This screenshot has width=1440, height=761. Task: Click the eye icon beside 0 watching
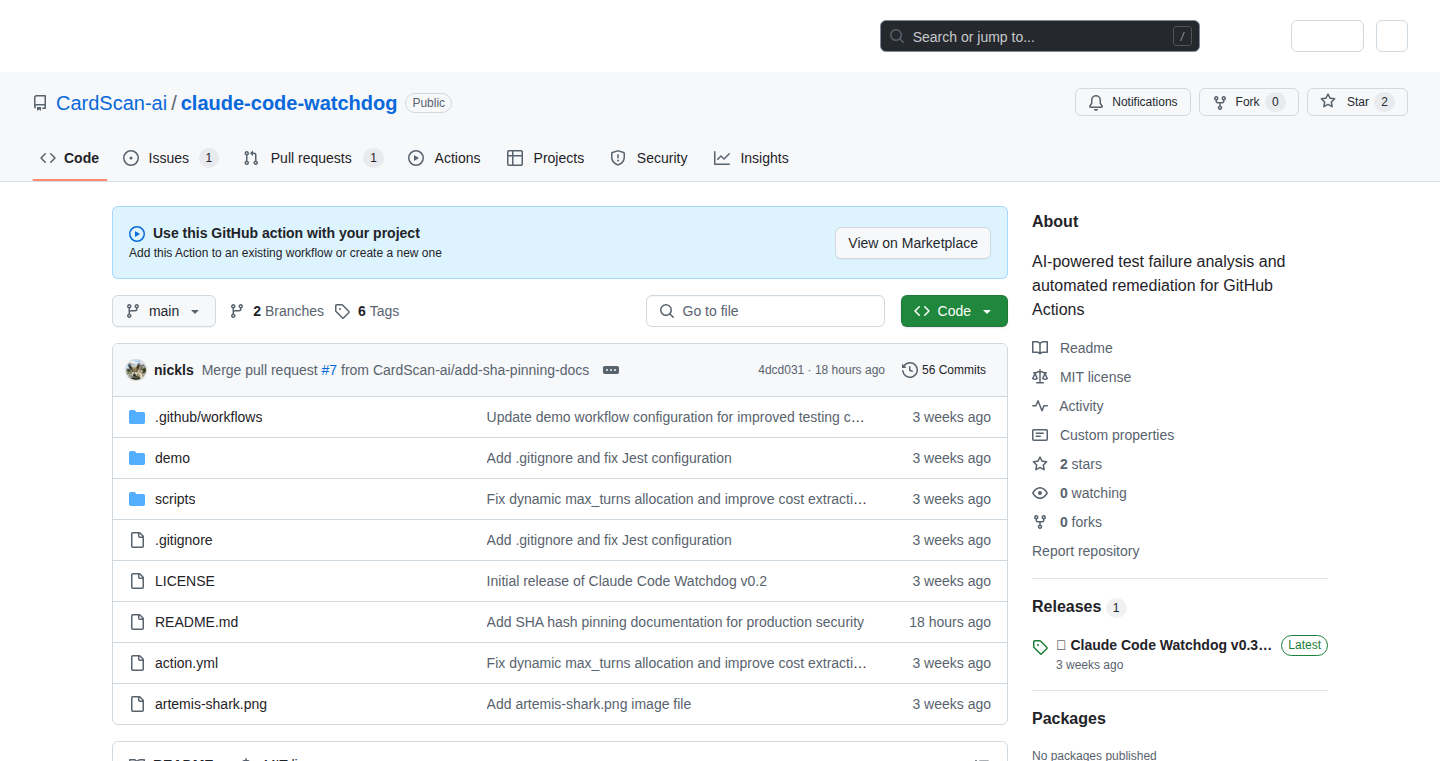[1040, 493]
